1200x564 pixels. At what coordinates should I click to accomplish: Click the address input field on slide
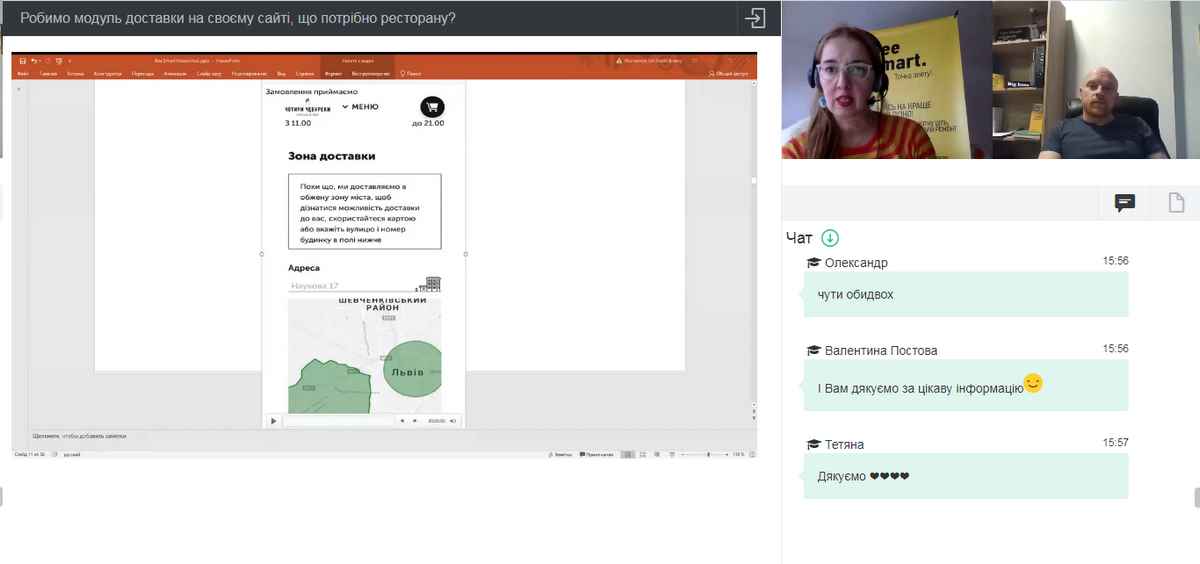click(x=353, y=286)
